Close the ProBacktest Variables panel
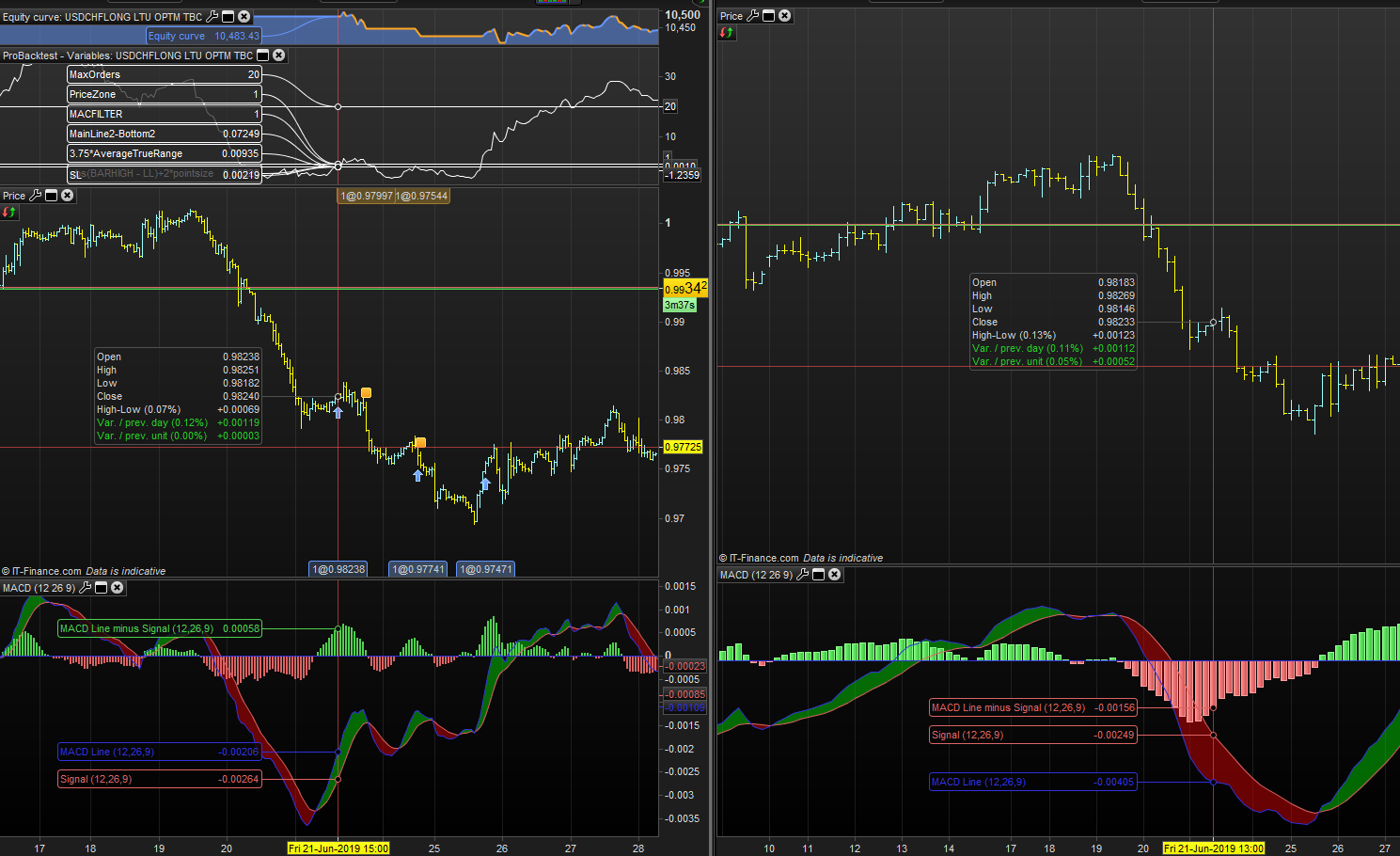 [279, 55]
